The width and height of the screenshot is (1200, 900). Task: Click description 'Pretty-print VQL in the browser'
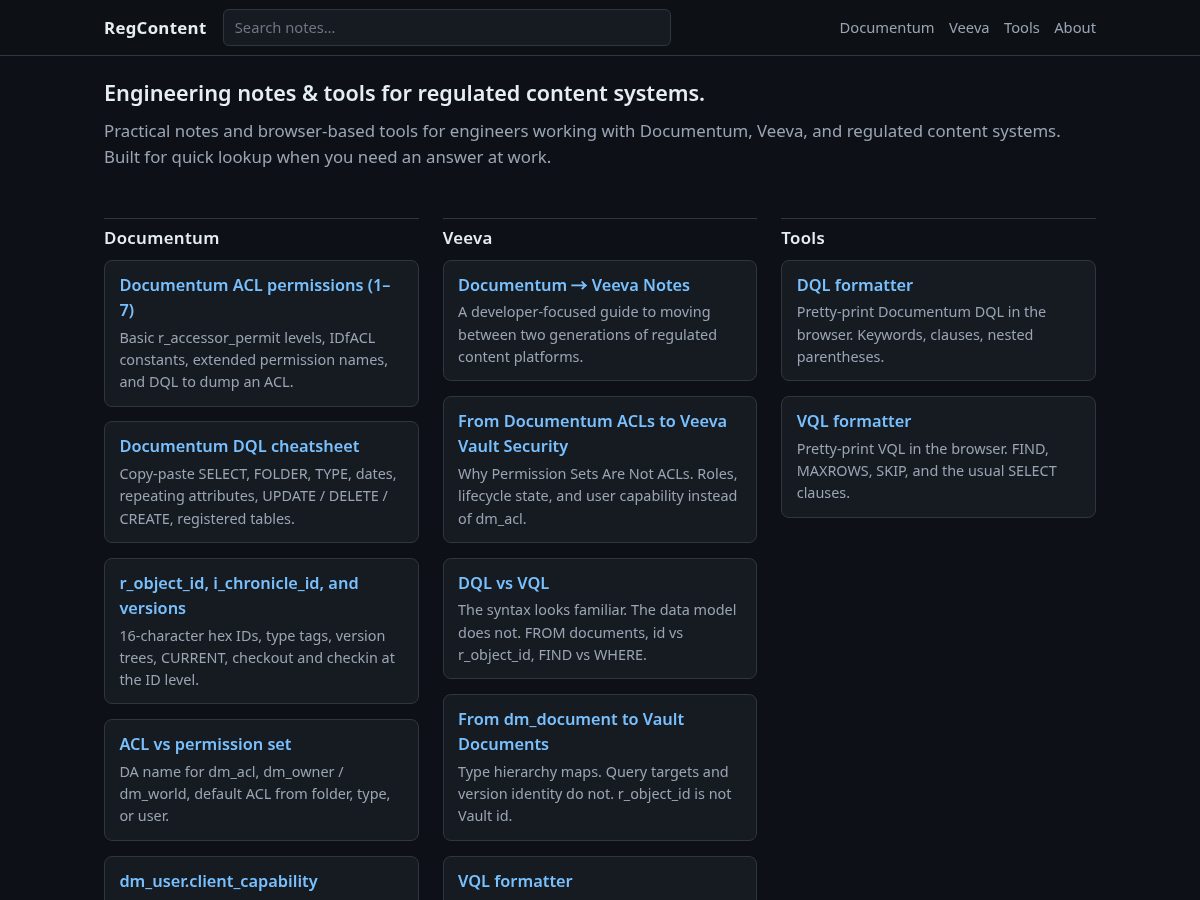(927, 471)
